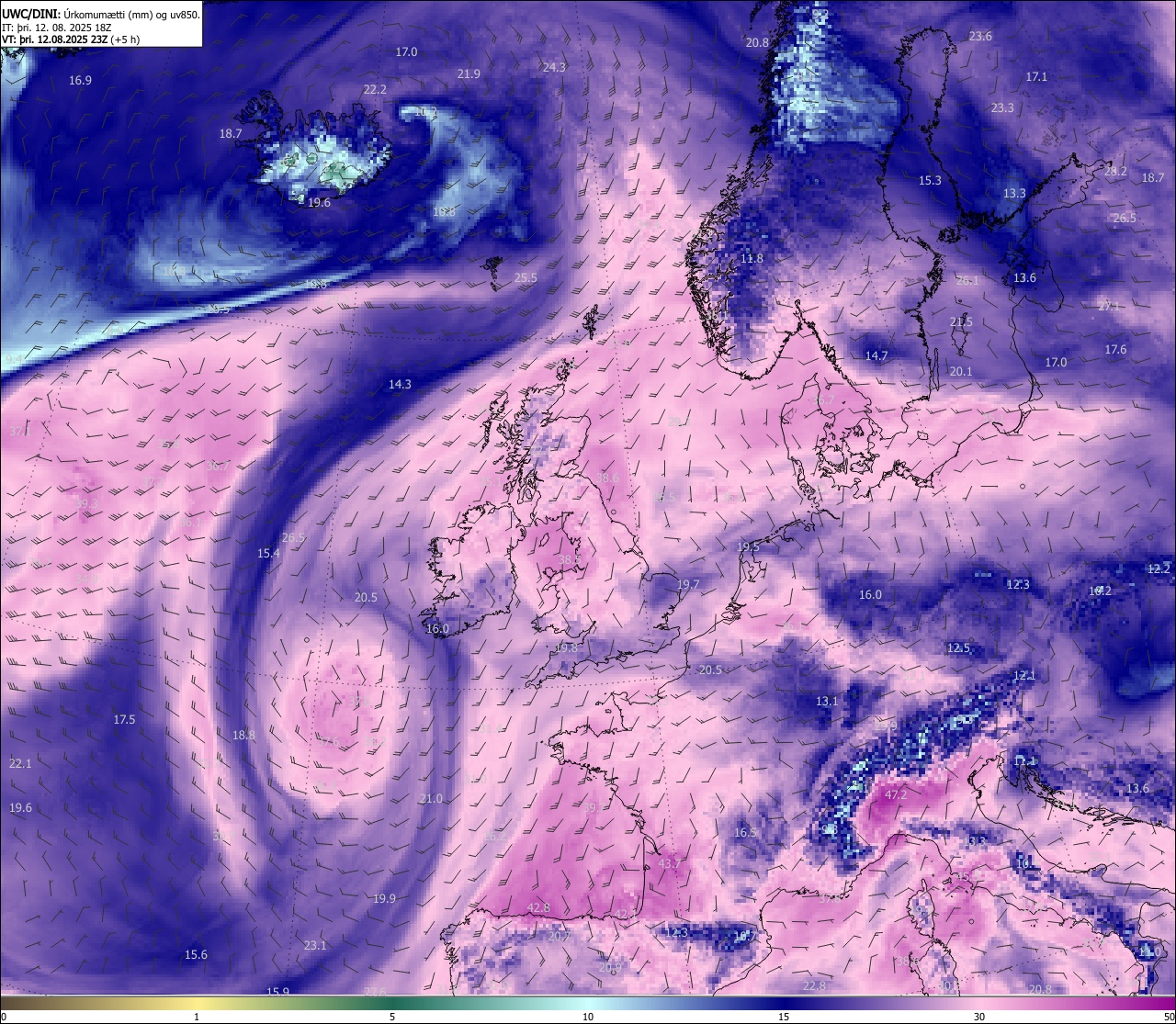Select the 21.9 value label

click(469, 74)
